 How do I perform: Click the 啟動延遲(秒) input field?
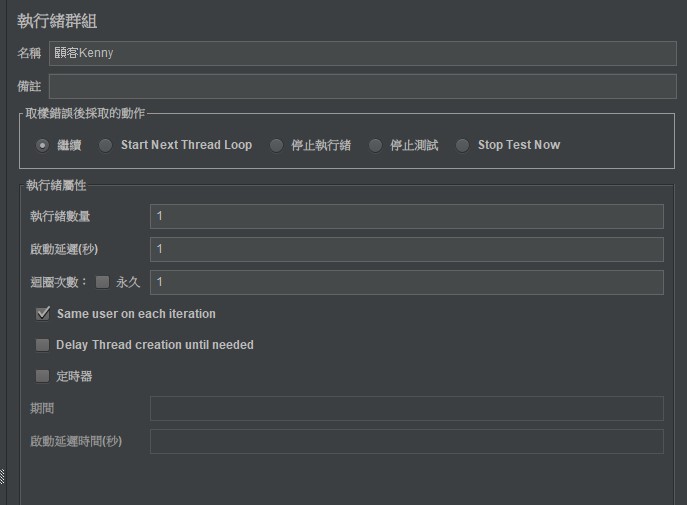[x=406, y=249]
